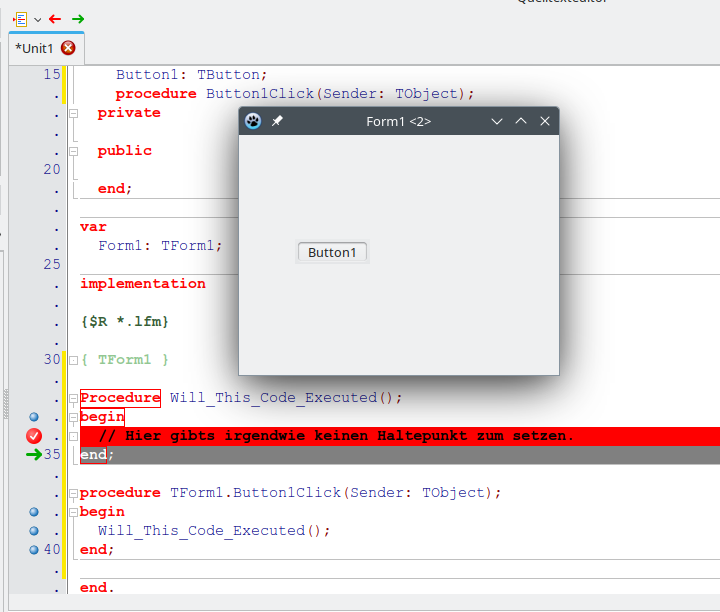Image resolution: width=720 pixels, height=612 pixels.
Task: Click the green execution arrow at line 35
Action: point(34,455)
